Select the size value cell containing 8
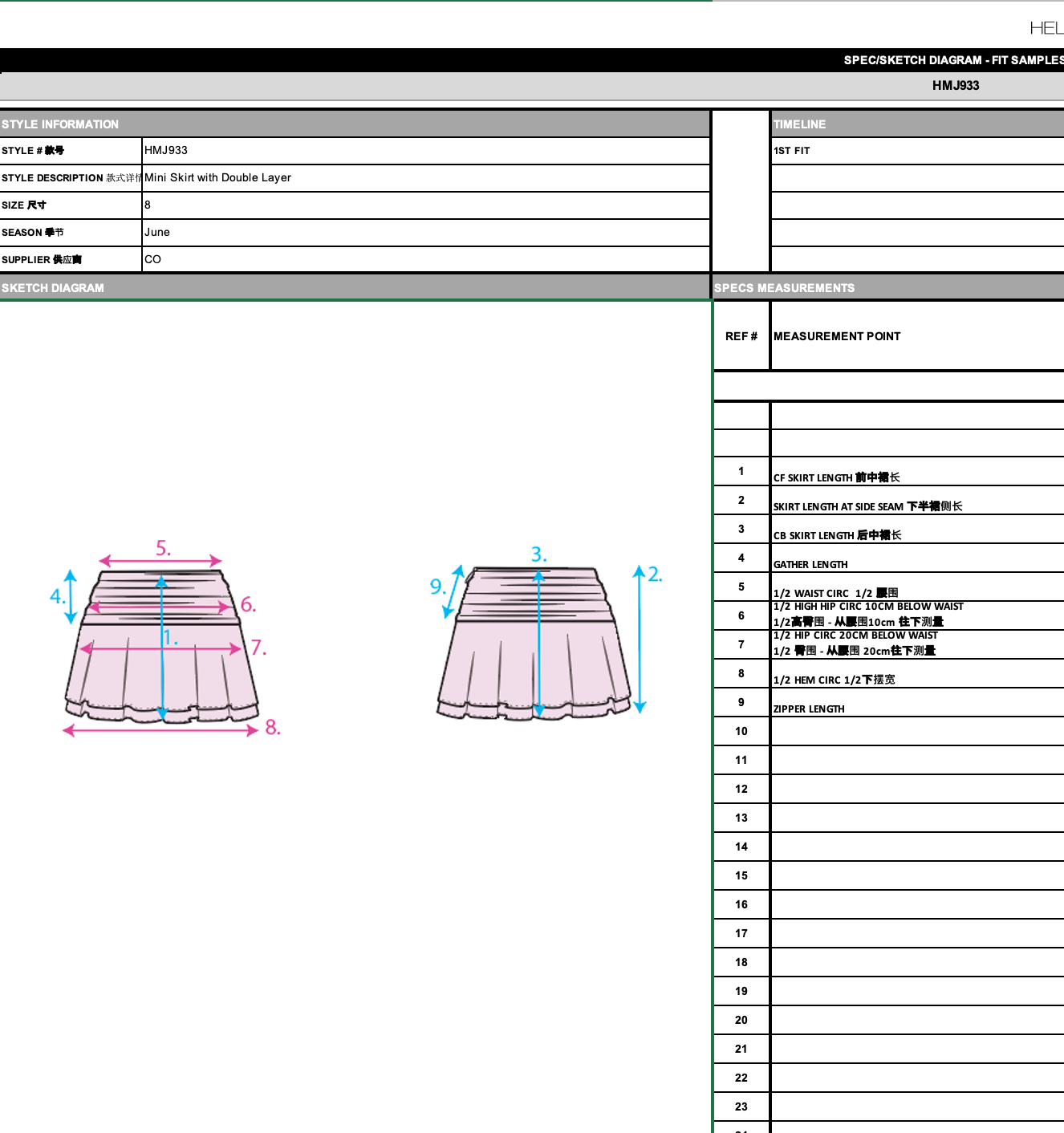 [x=426, y=205]
